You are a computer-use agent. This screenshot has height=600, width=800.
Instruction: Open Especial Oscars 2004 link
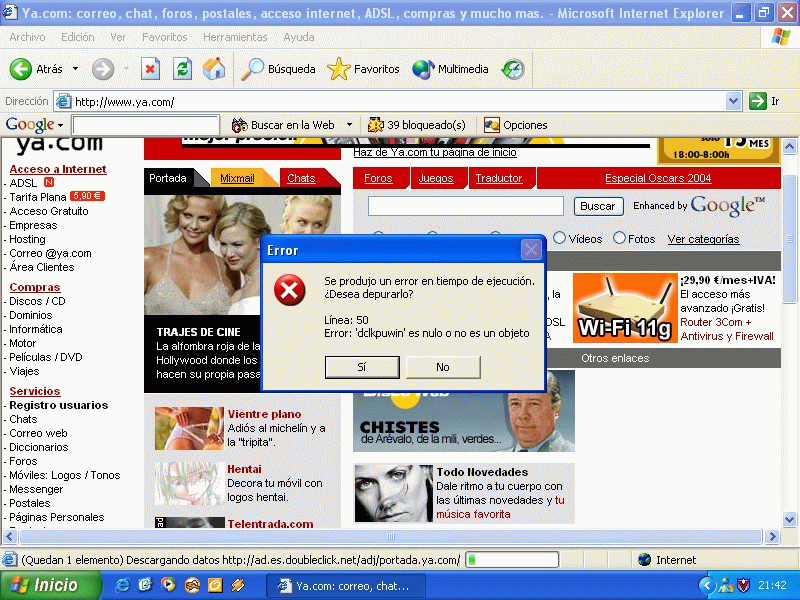(x=658, y=179)
